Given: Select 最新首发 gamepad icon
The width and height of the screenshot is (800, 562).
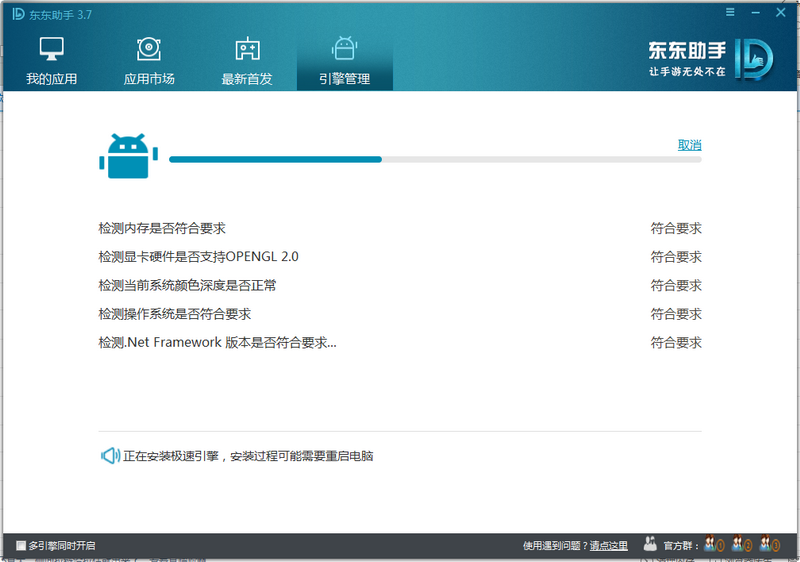Looking at the screenshot, I should click(x=247, y=48).
